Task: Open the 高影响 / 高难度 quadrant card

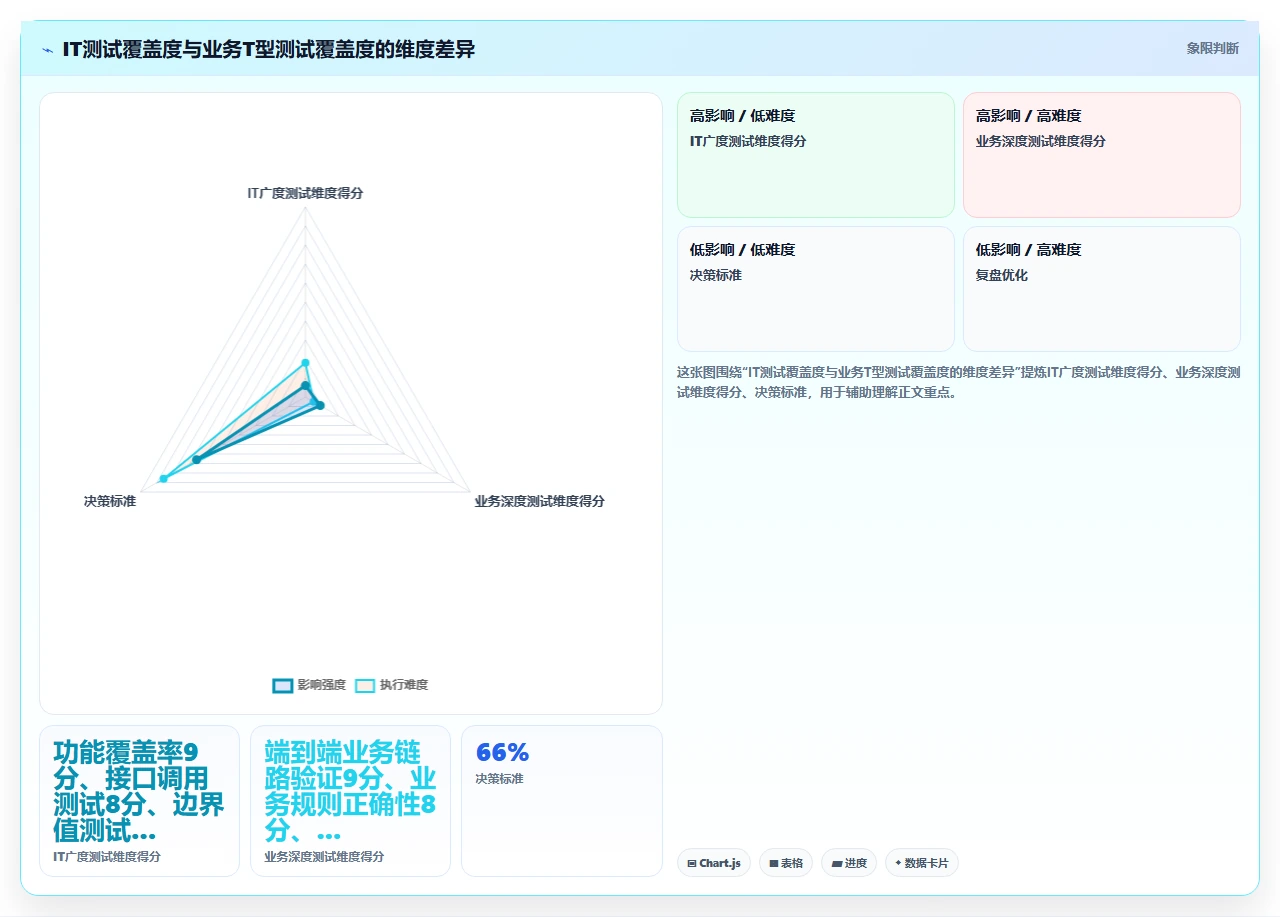Action: point(1102,155)
